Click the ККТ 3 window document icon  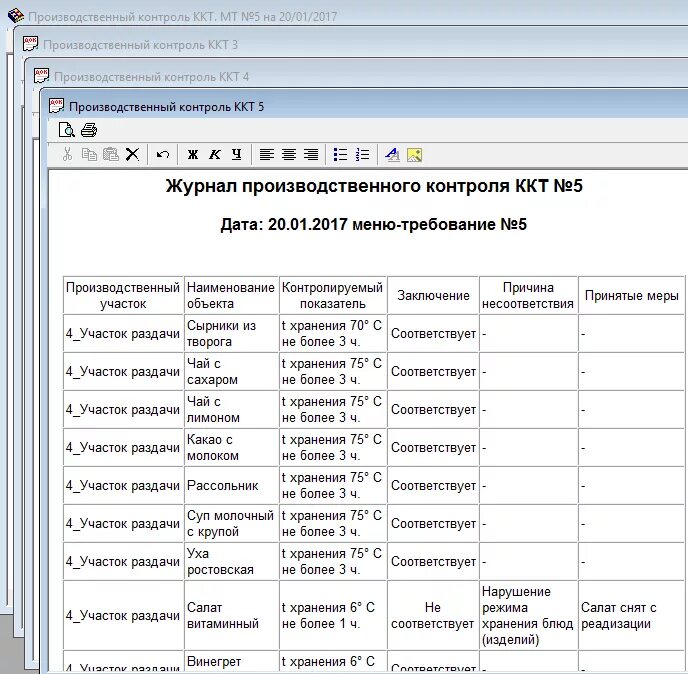pos(30,44)
